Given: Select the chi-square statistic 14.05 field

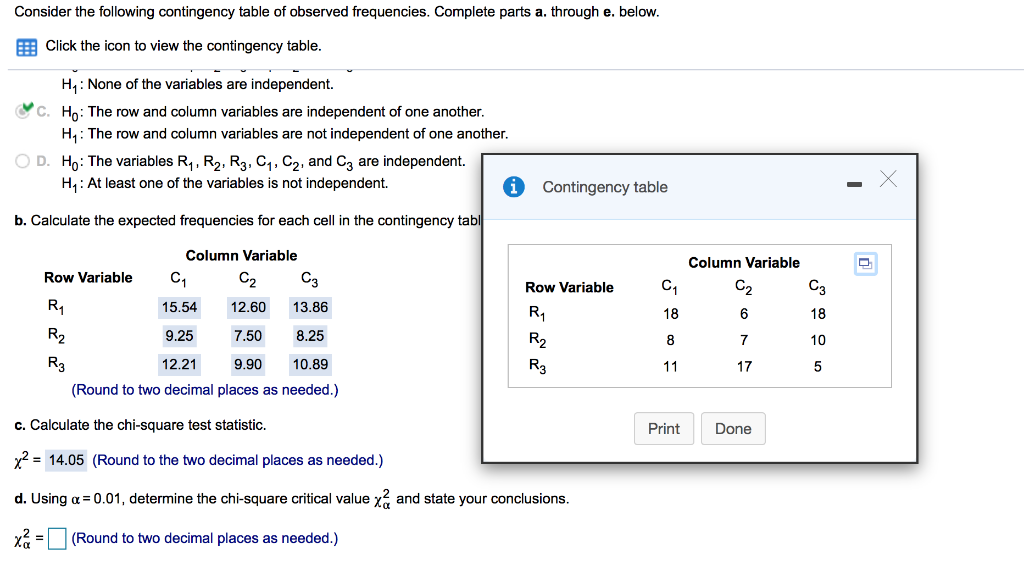Looking at the screenshot, I should (66, 460).
